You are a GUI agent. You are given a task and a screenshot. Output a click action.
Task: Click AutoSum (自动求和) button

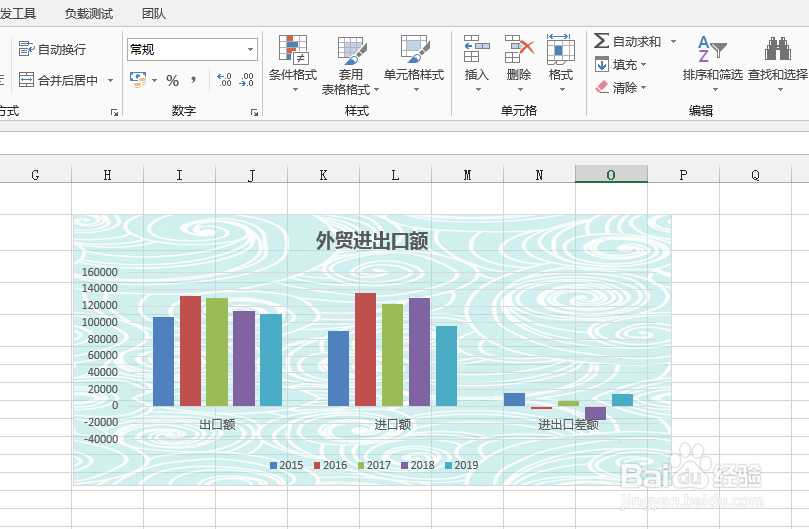[x=627, y=41]
